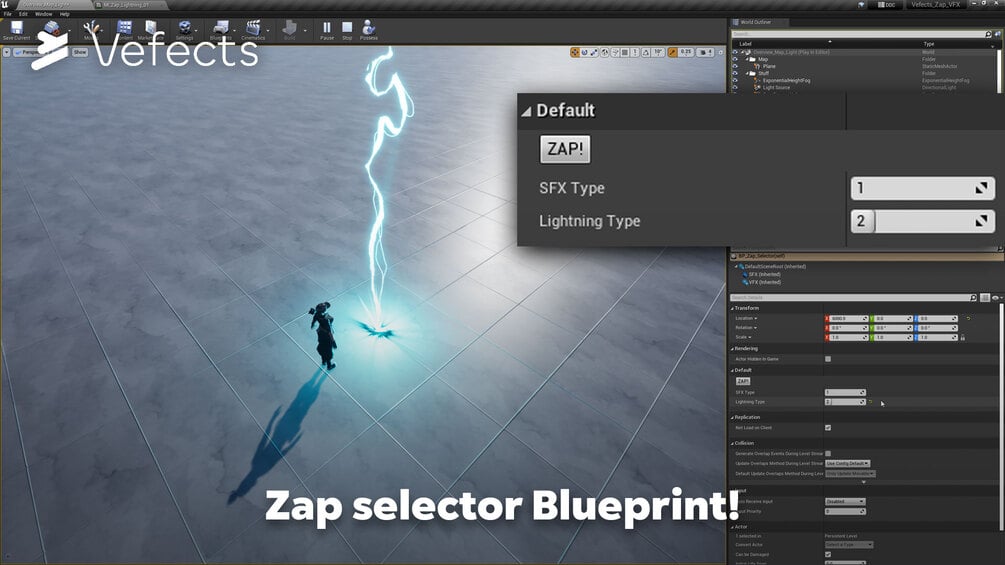This screenshot has width=1005, height=565.
Task: Toggle the scale snap icon beside 0.25
Action: [672, 53]
